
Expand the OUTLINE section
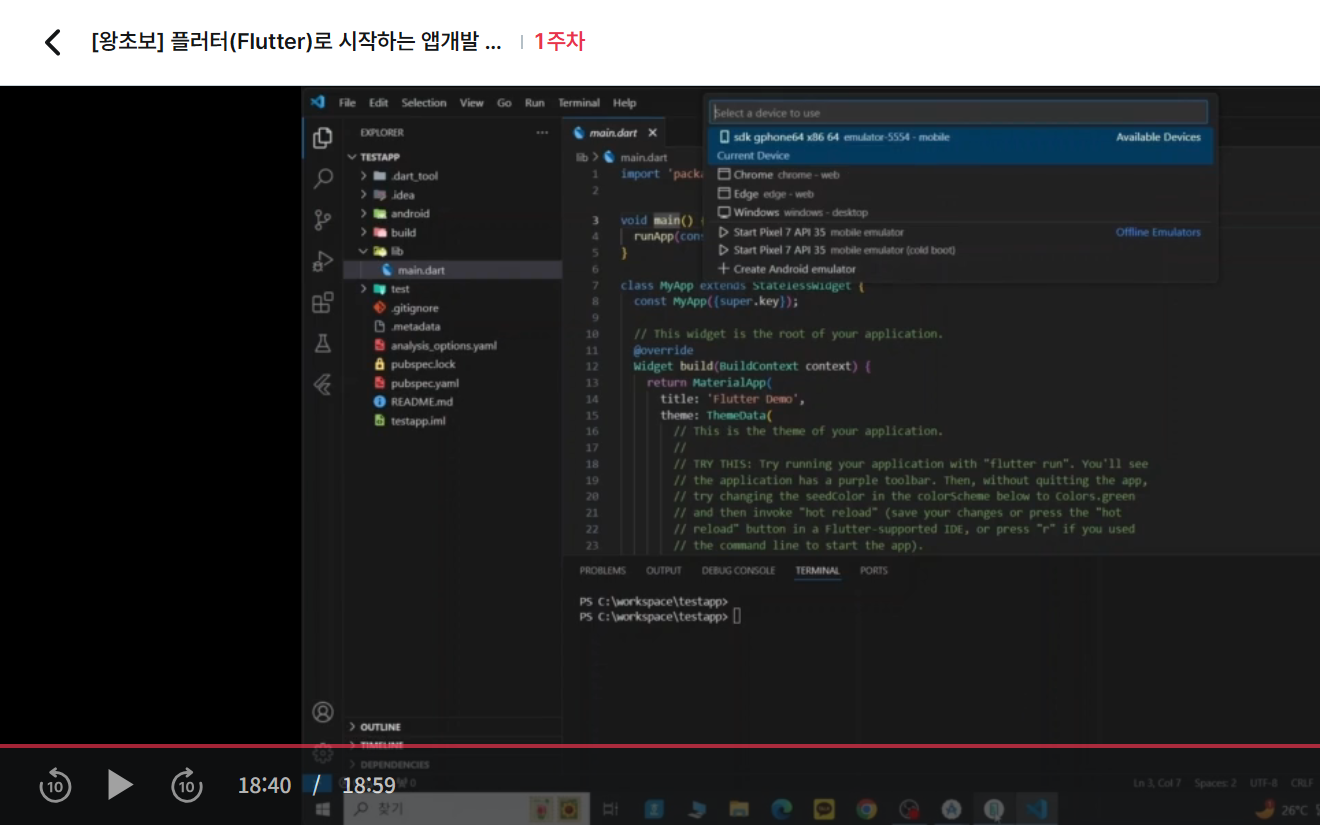coord(452,727)
